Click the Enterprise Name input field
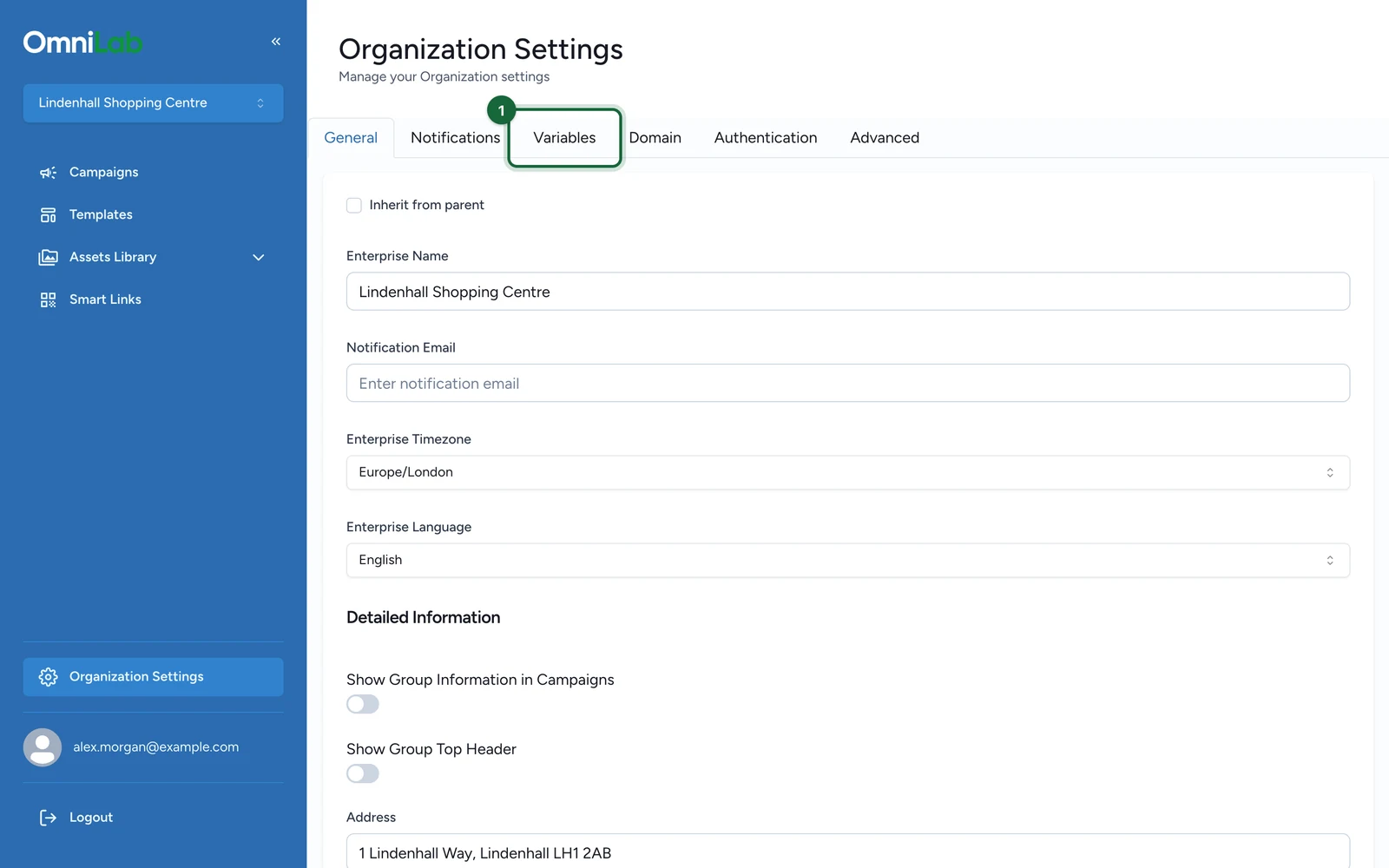1389x868 pixels. pos(848,292)
